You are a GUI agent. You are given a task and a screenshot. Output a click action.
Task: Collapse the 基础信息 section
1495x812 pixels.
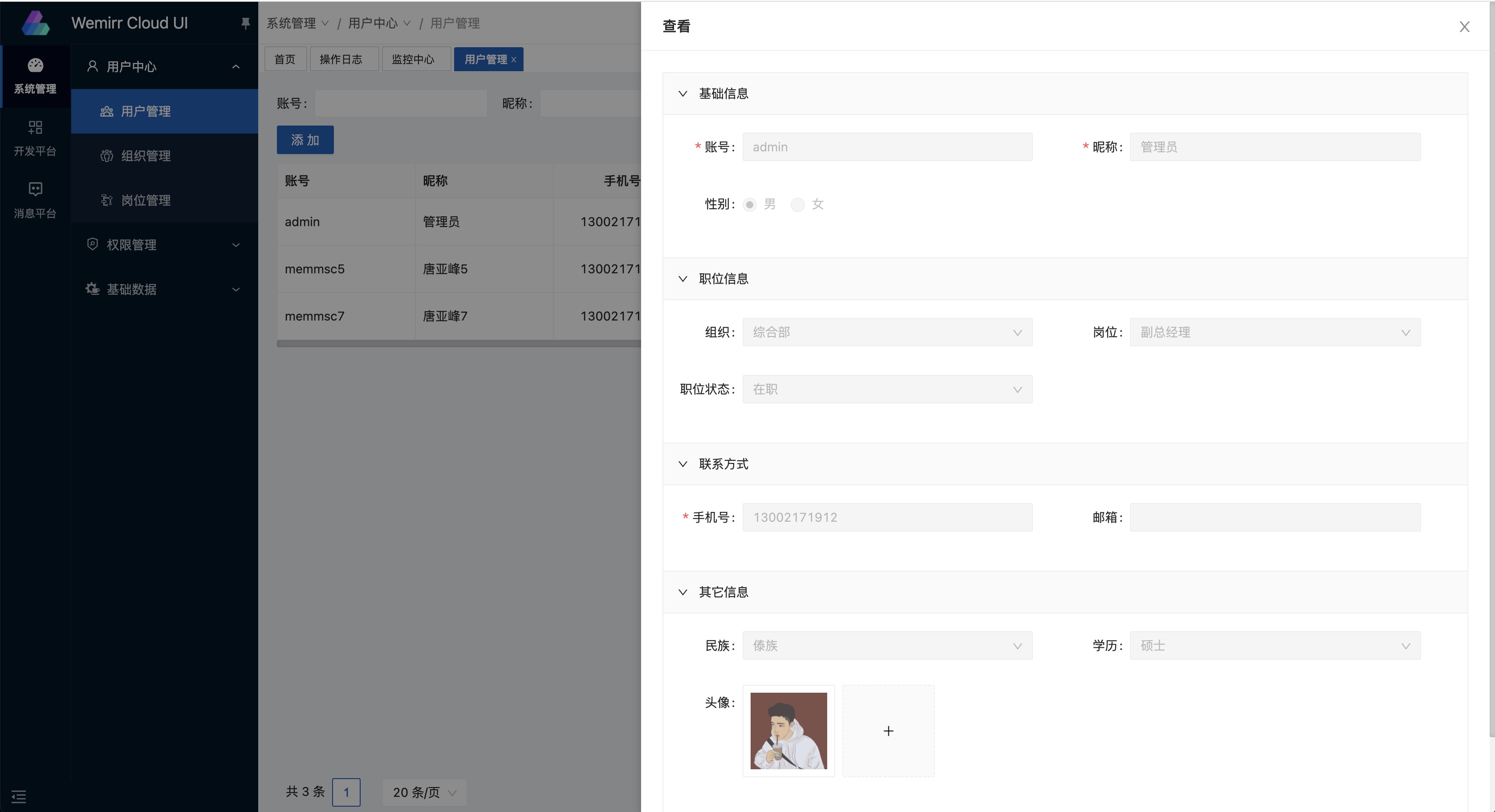[x=683, y=93]
